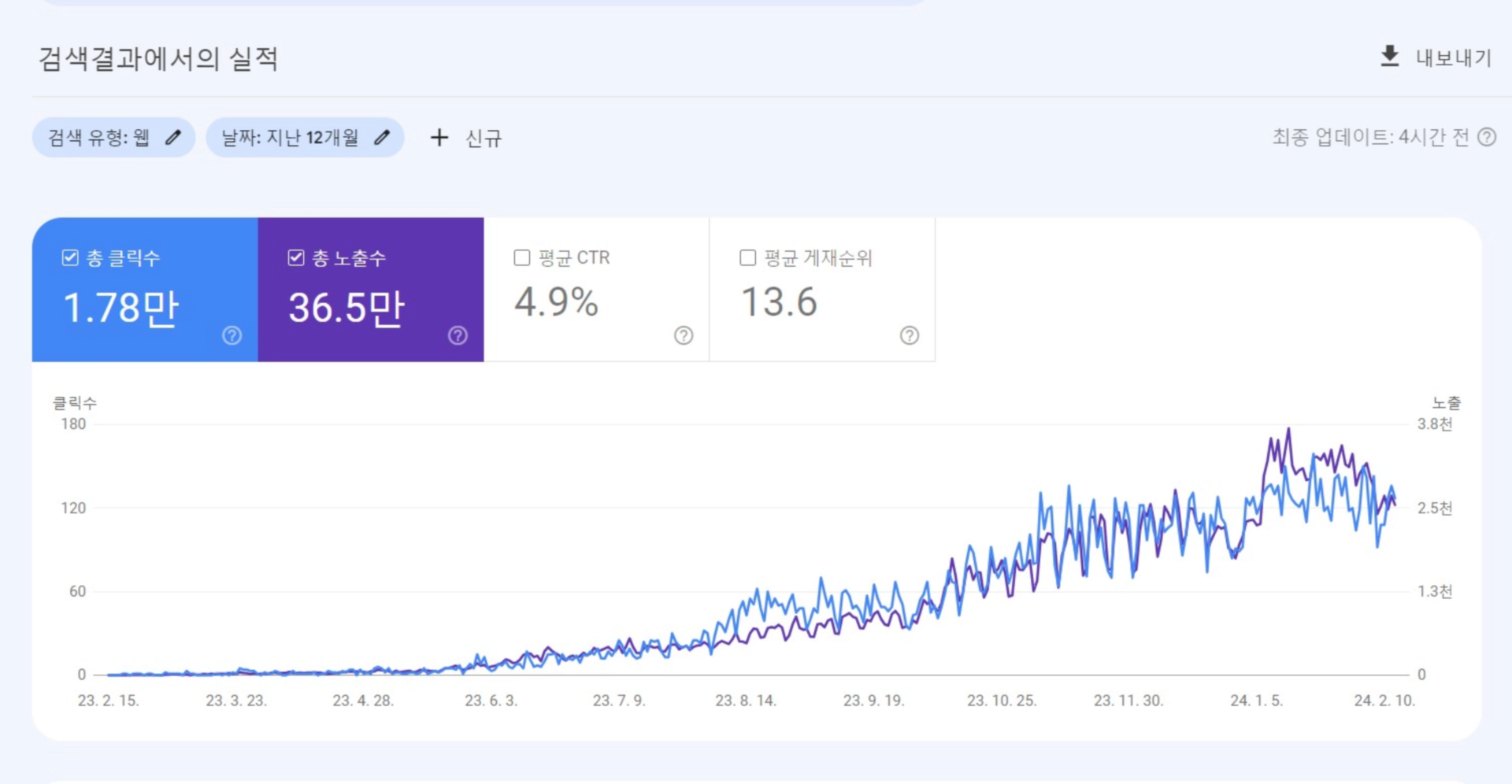Enable the 평균 CTR checkbox
The width and height of the screenshot is (1512, 784).
pos(521,257)
